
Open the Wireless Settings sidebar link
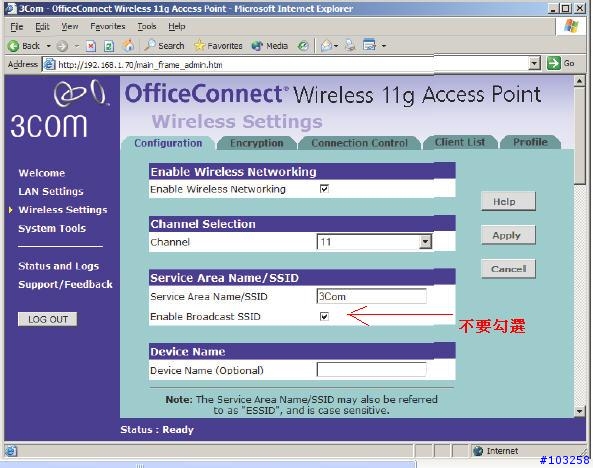point(63,210)
